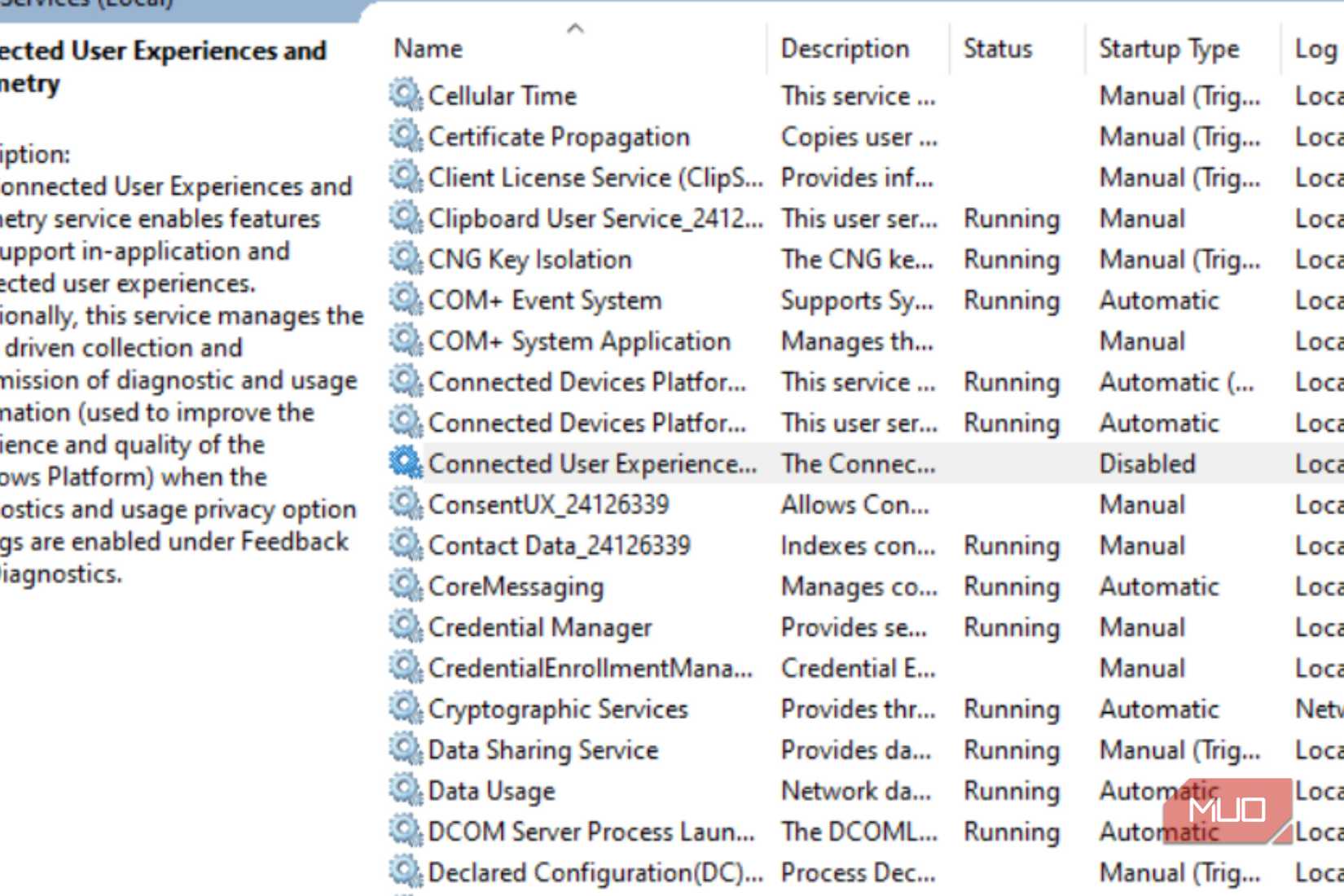Select the Cryptographic Services service name

click(558, 709)
